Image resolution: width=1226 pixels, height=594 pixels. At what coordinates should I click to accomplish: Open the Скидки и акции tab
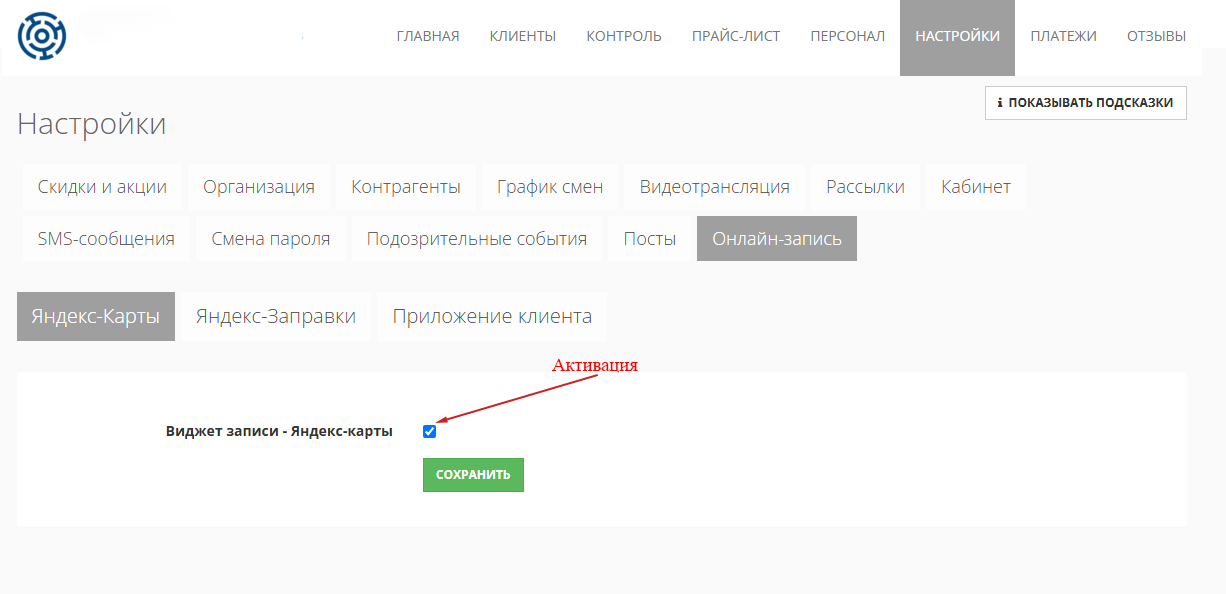click(102, 187)
